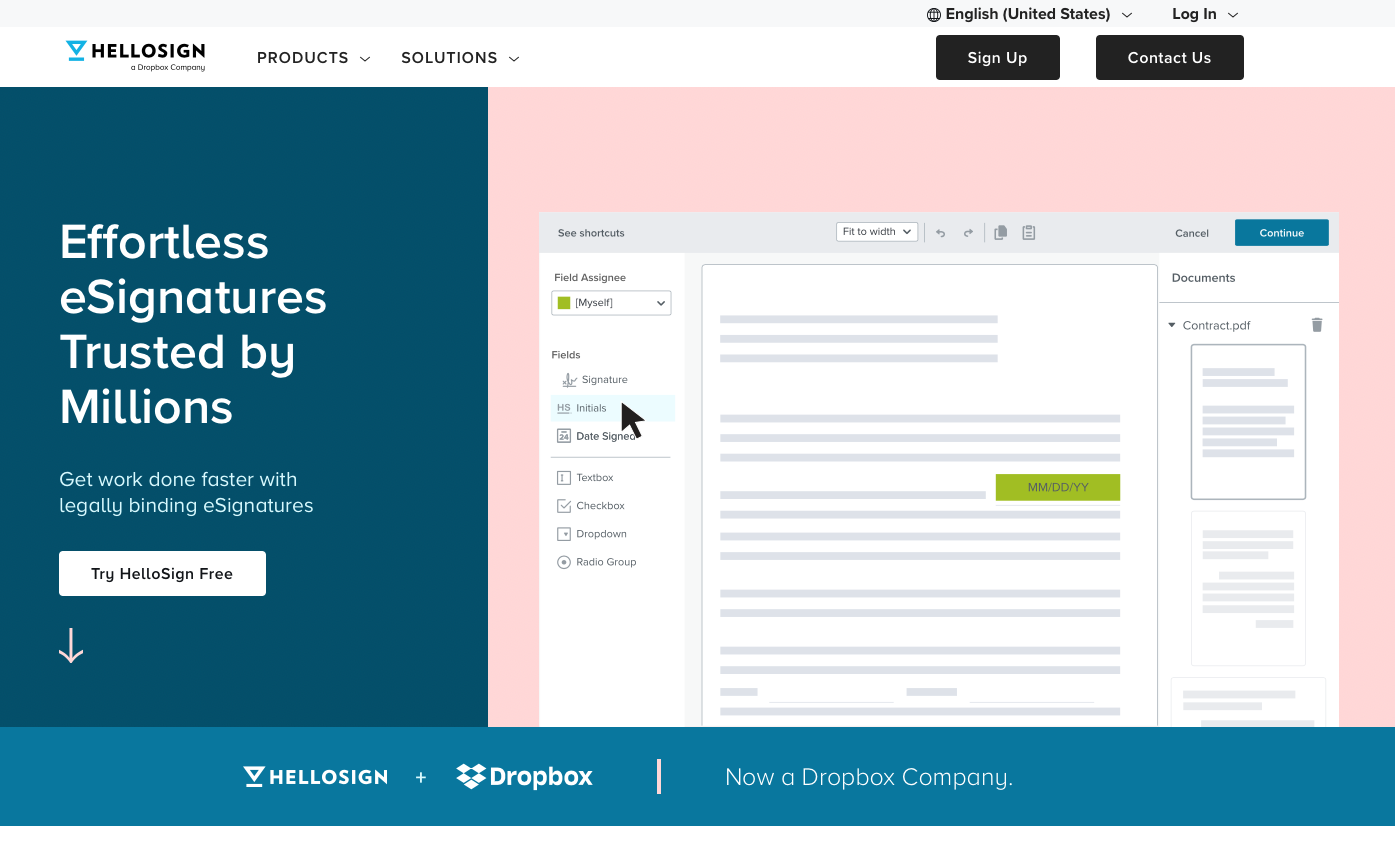The image size is (1395, 854).
Task: Click the paste clipboard icon in toolbar
Action: (x=1028, y=233)
